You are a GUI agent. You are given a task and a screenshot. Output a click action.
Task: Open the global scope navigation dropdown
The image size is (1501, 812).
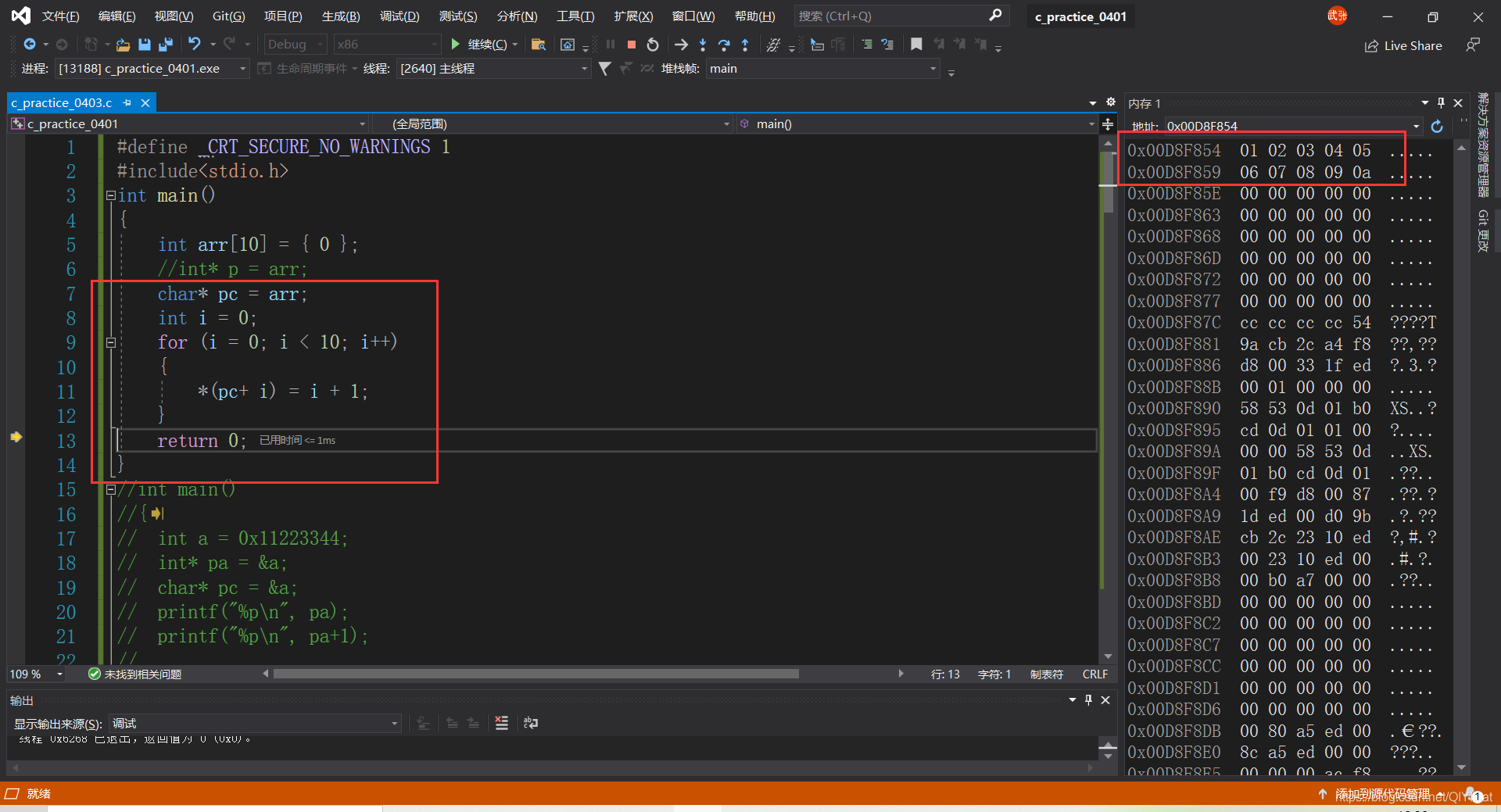click(x=551, y=124)
